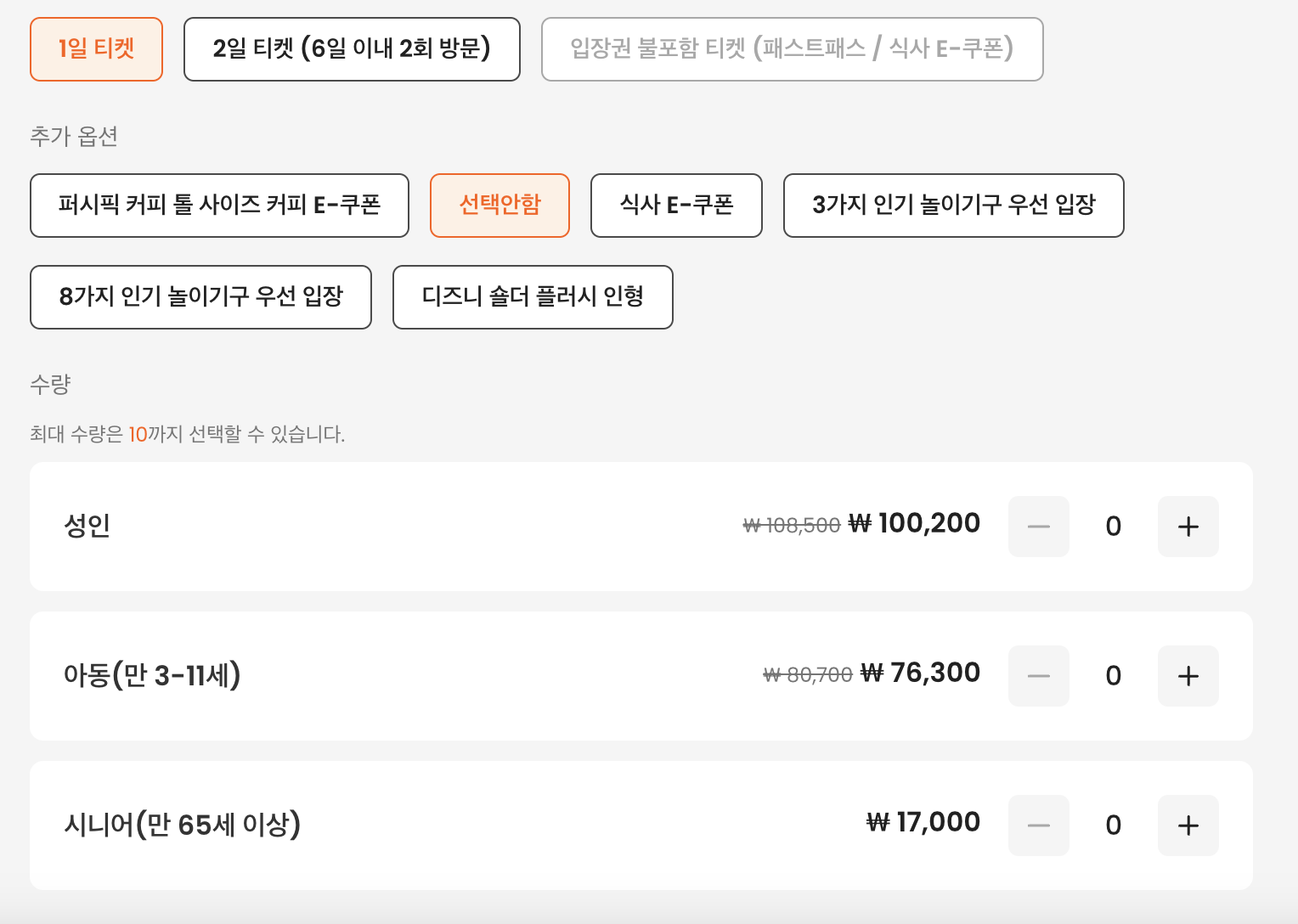Decrease the 아동(만 3-11세) child quantity

(x=1038, y=675)
